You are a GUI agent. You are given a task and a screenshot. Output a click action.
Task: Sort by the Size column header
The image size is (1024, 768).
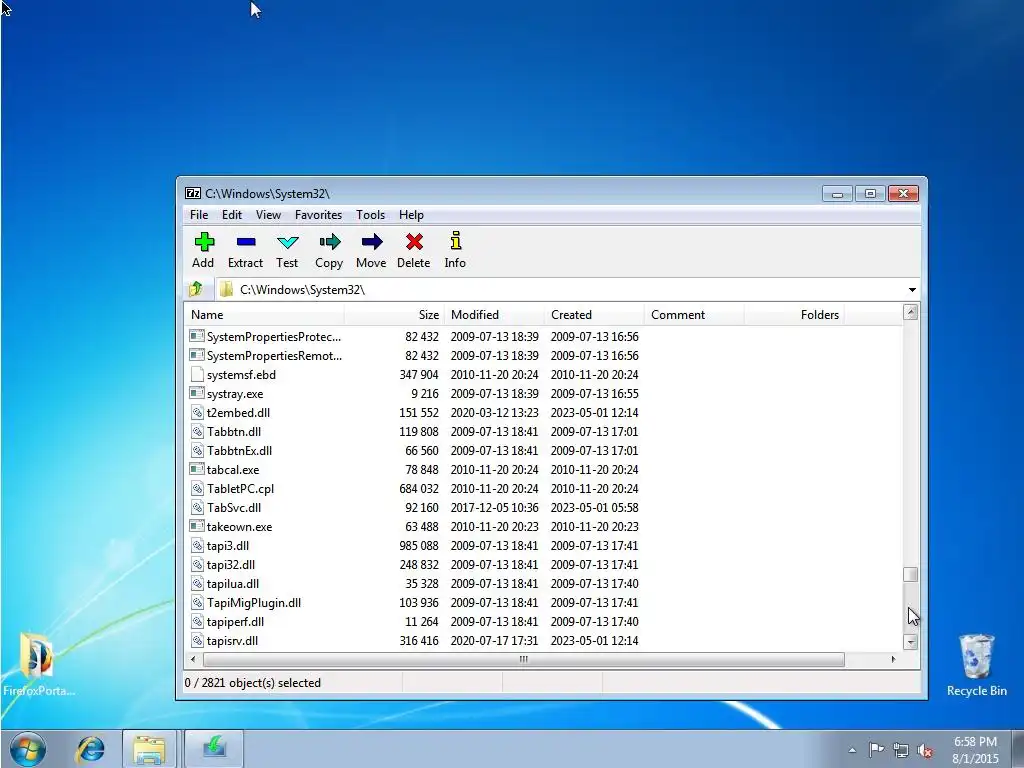pyautogui.click(x=394, y=315)
